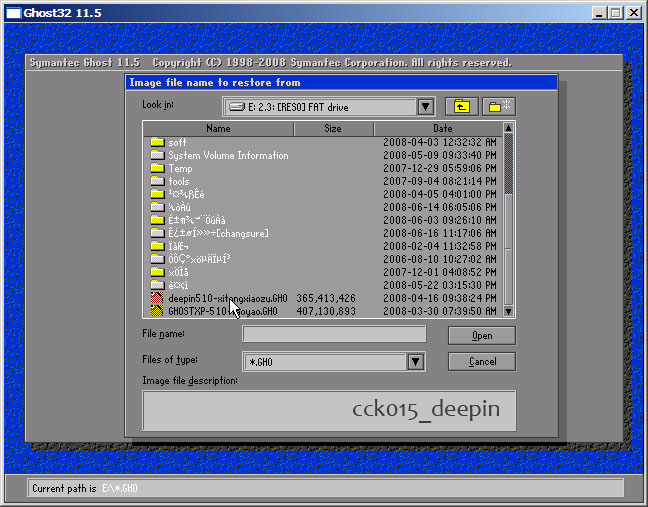Click the file list scrollbar up arrow
This screenshot has height=507, width=648.
tap(508, 128)
